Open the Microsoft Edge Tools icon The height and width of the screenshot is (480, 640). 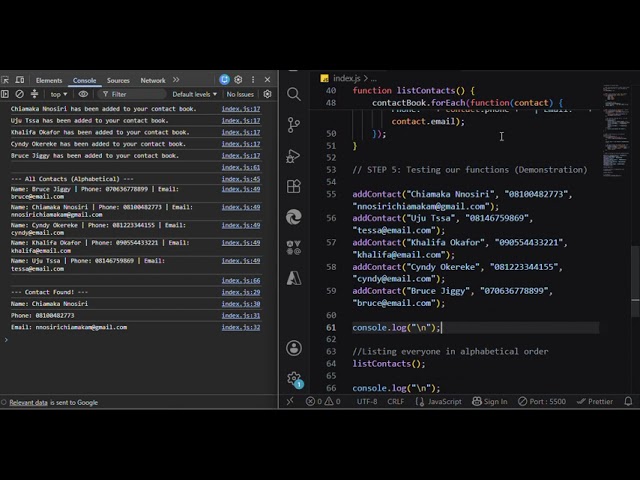293,217
